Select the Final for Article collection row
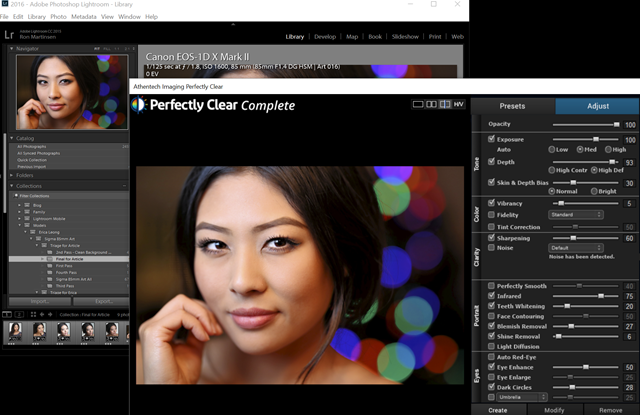Viewport: 640px width, 415px height. pos(69,259)
